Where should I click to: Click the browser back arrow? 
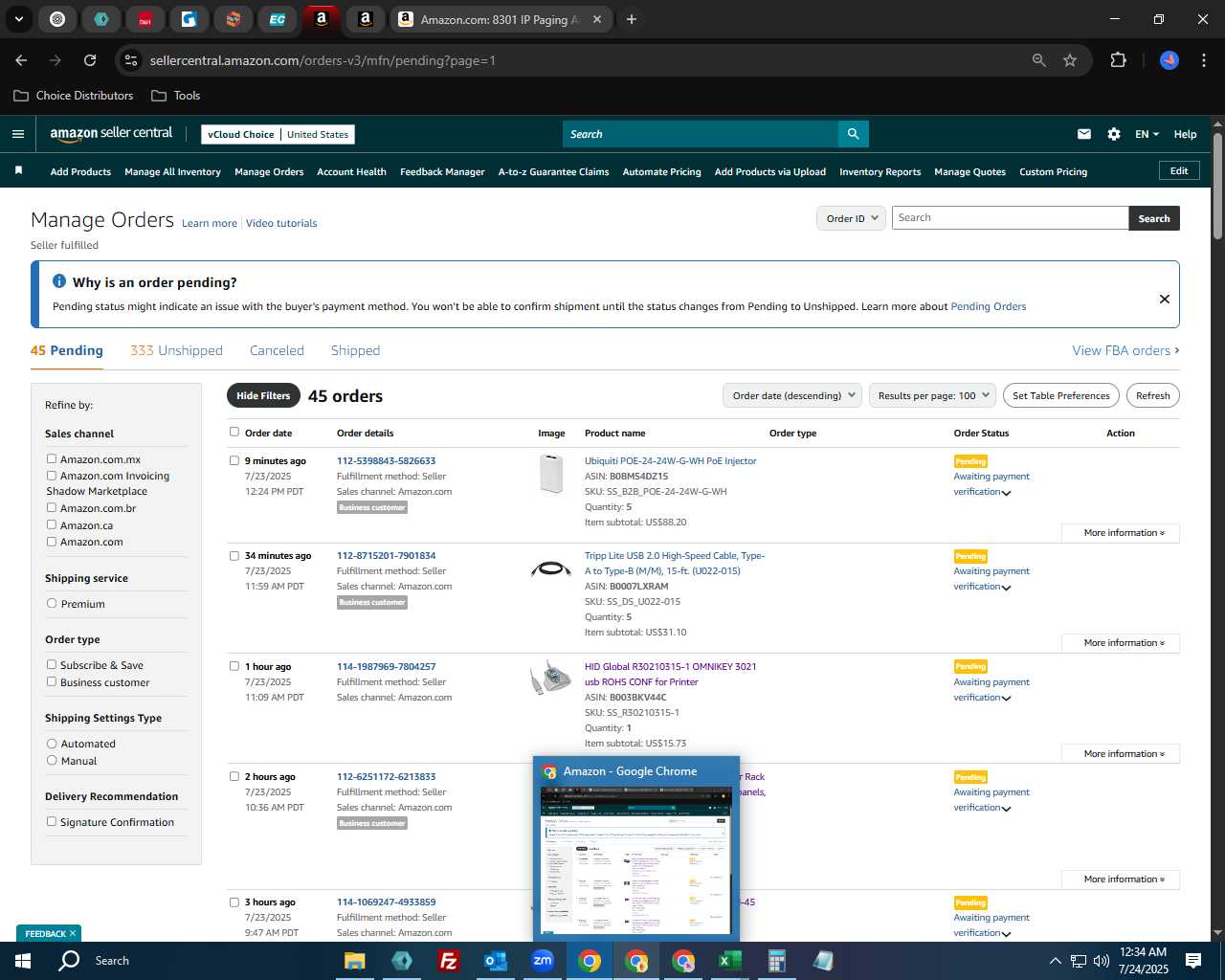(21, 60)
